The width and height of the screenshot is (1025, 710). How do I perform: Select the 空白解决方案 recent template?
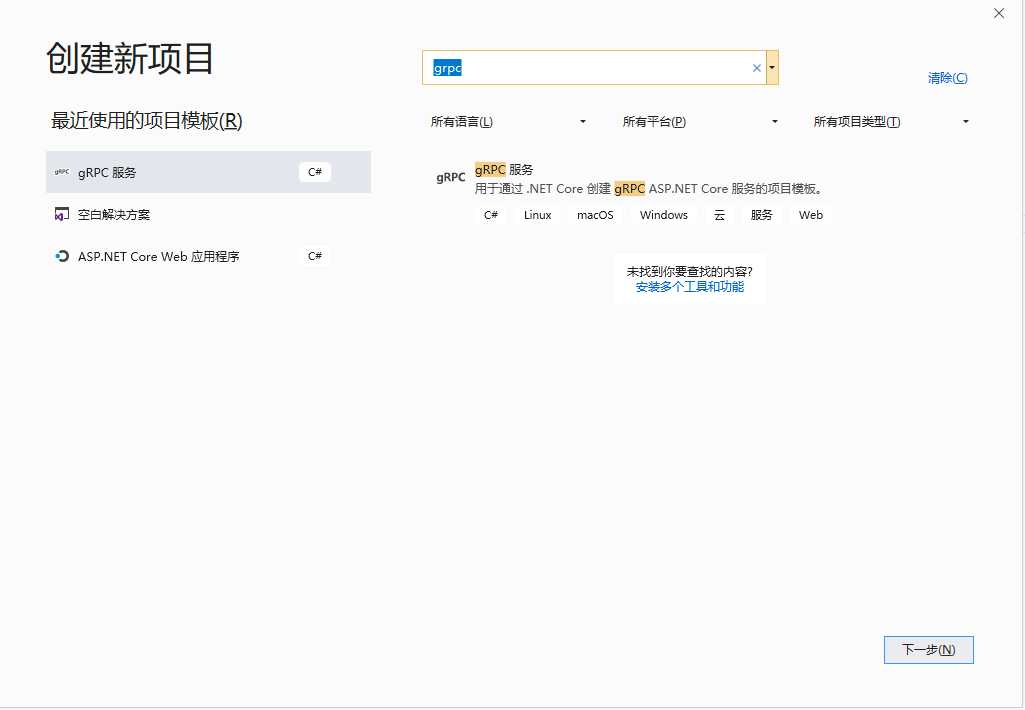point(209,214)
